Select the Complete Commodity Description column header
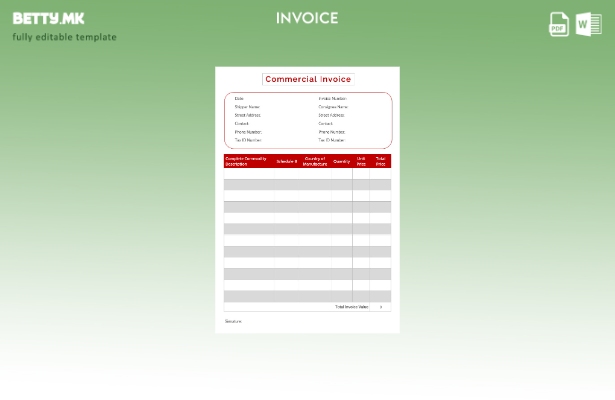The height and width of the screenshot is (400, 615). coord(246,161)
